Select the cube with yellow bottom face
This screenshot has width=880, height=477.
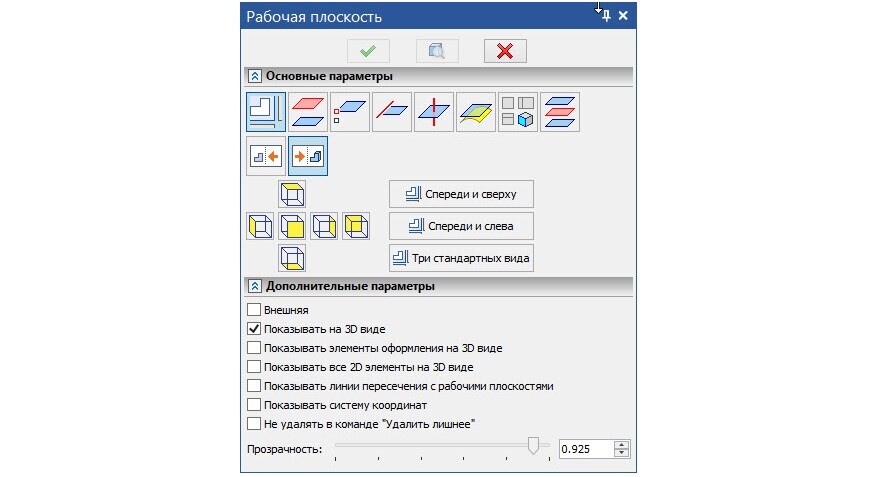[292, 258]
